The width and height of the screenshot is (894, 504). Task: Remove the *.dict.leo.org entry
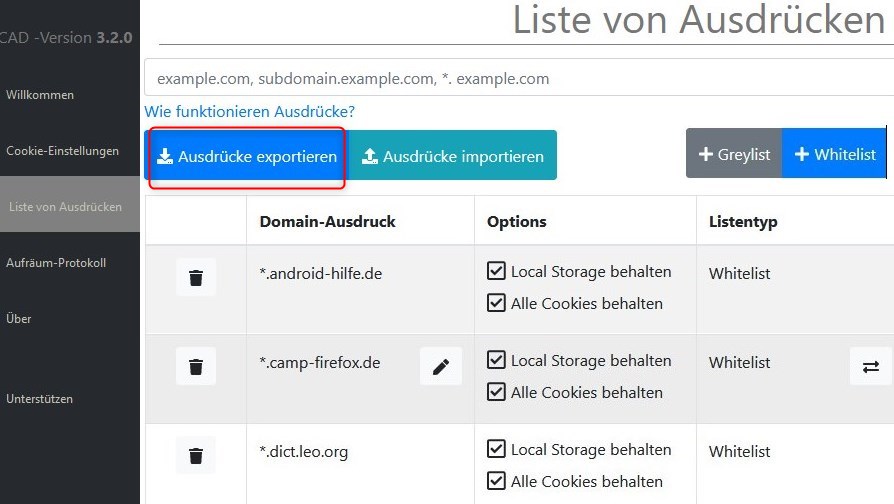pos(196,456)
